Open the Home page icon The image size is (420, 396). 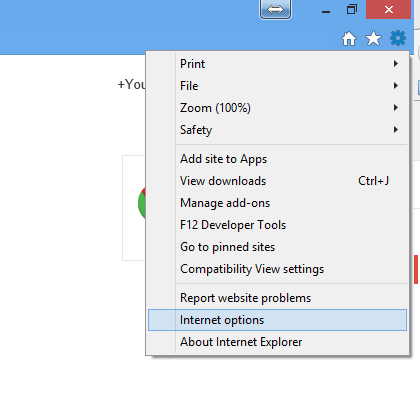point(349,39)
